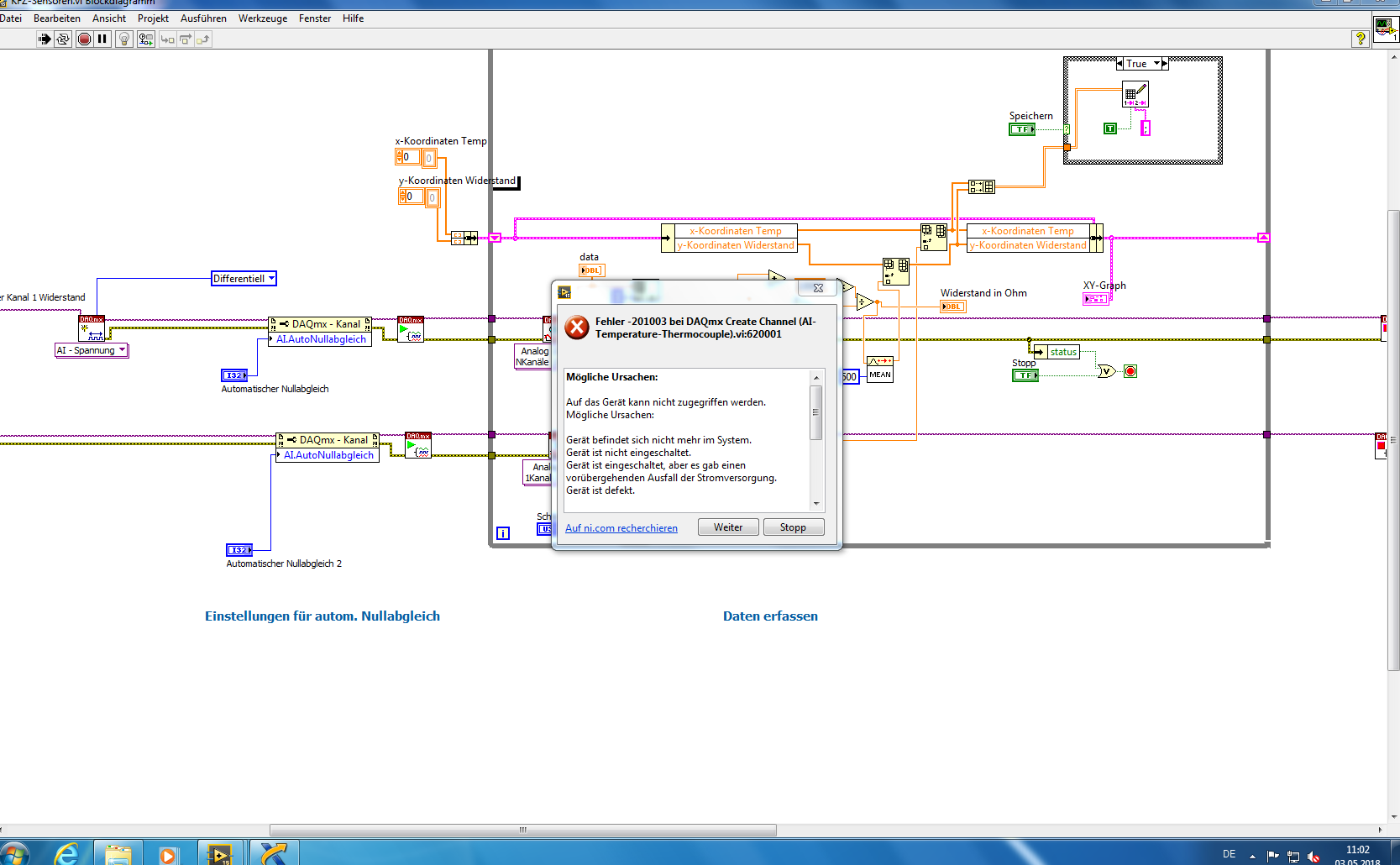Open the Ausführen menu
The height and width of the screenshot is (865, 1400).
point(203,18)
